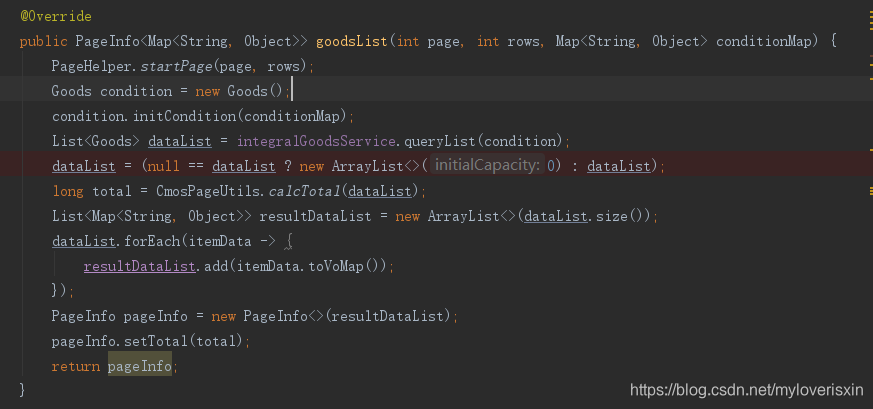The width and height of the screenshot is (873, 409).
Task: Click conditionMap argument inside initCondition call
Action: tap(291, 116)
